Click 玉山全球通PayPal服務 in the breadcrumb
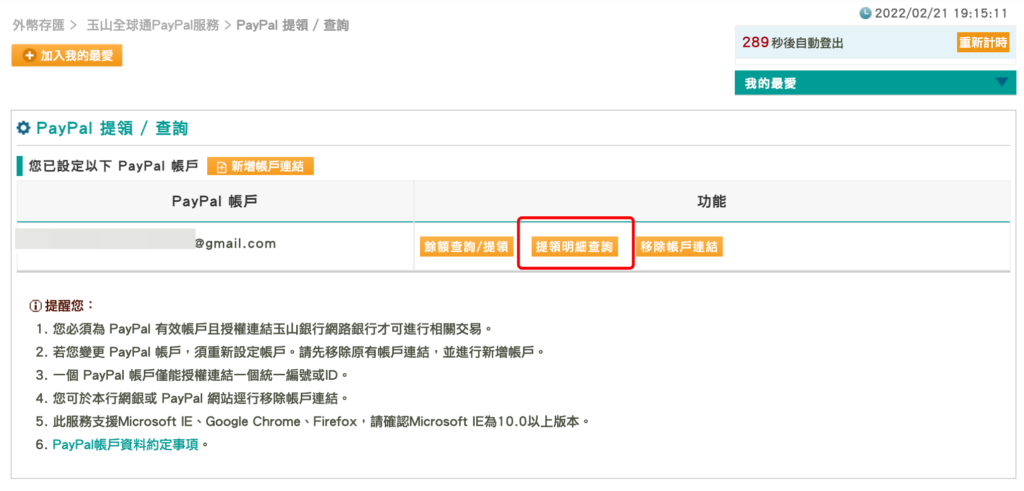The height and width of the screenshot is (491, 1024). tap(153, 25)
